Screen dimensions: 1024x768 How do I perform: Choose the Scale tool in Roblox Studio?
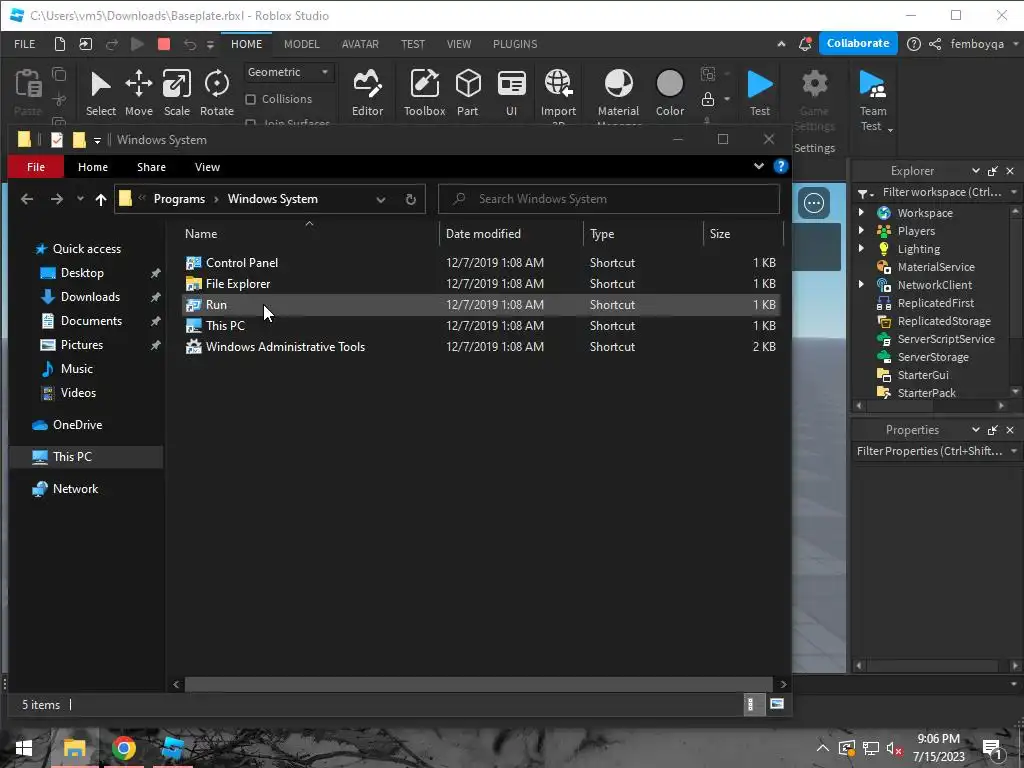(x=176, y=93)
